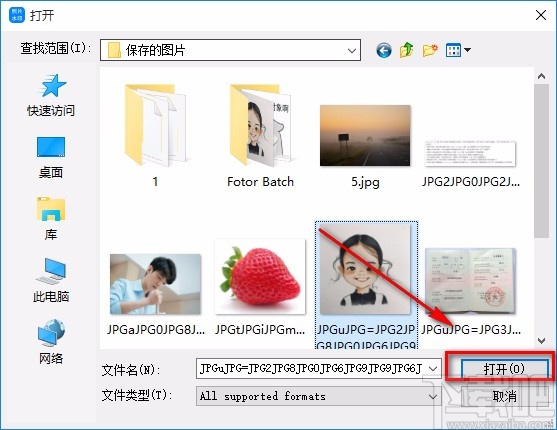Expand the file type formats dropdown

433,396
